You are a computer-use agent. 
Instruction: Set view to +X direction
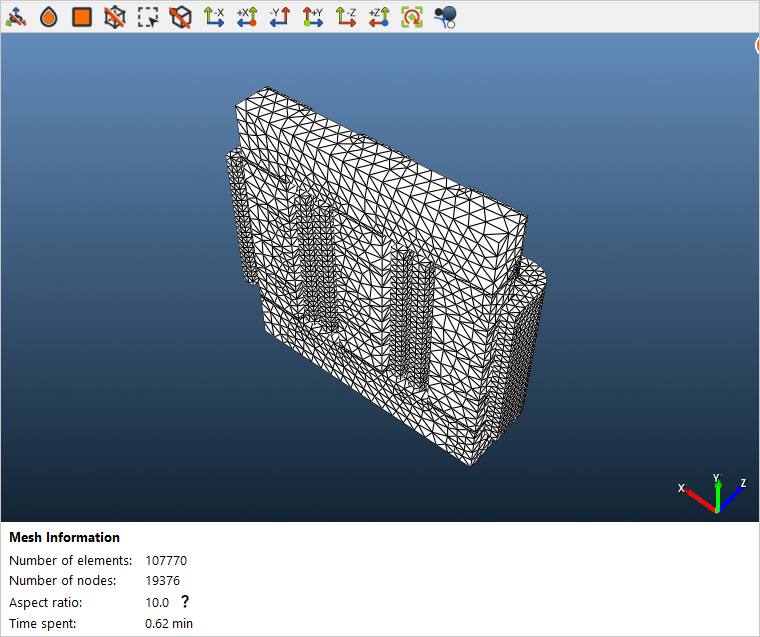(x=247, y=17)
